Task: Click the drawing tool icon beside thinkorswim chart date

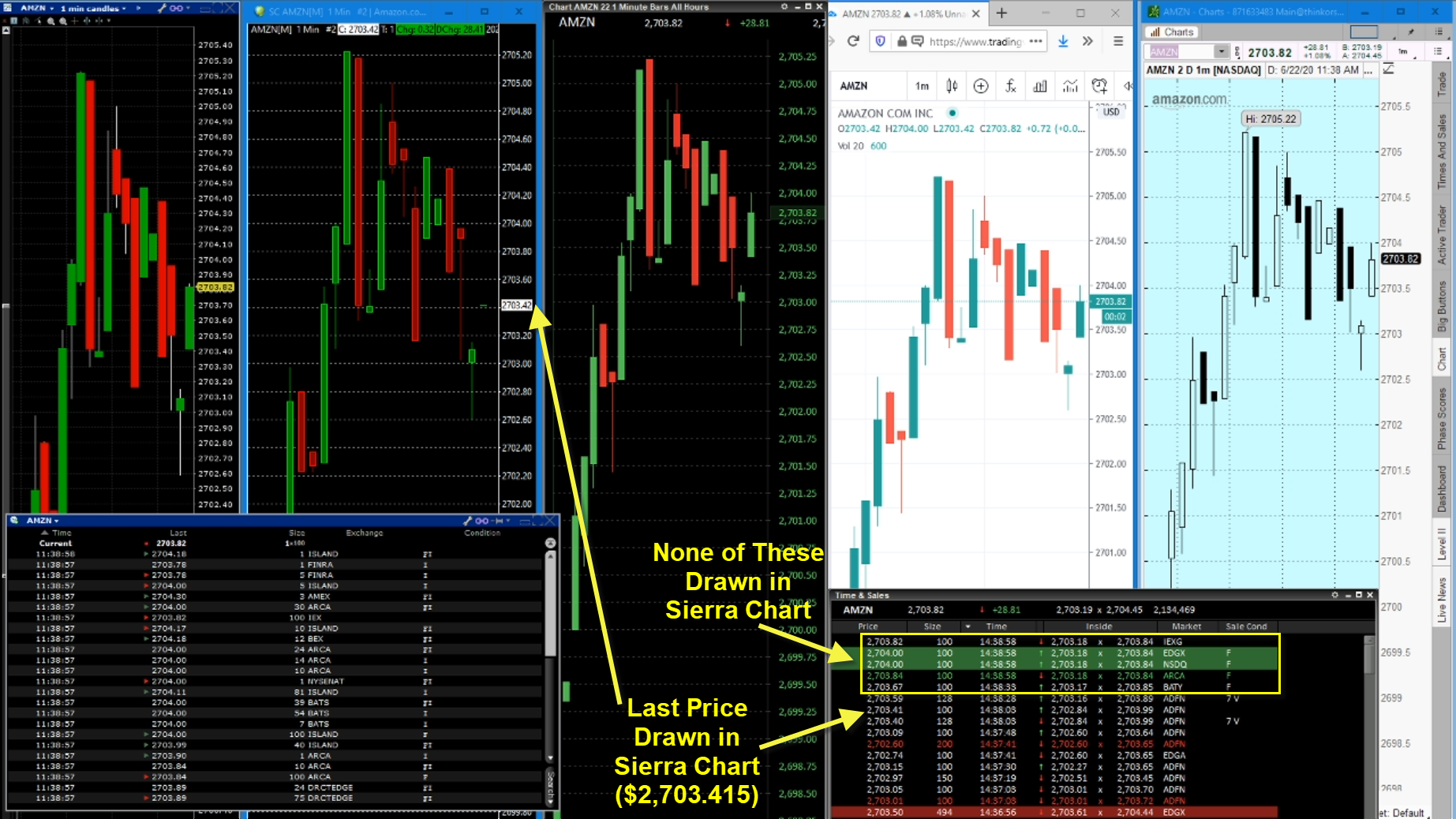Action: click(1388, 69)
